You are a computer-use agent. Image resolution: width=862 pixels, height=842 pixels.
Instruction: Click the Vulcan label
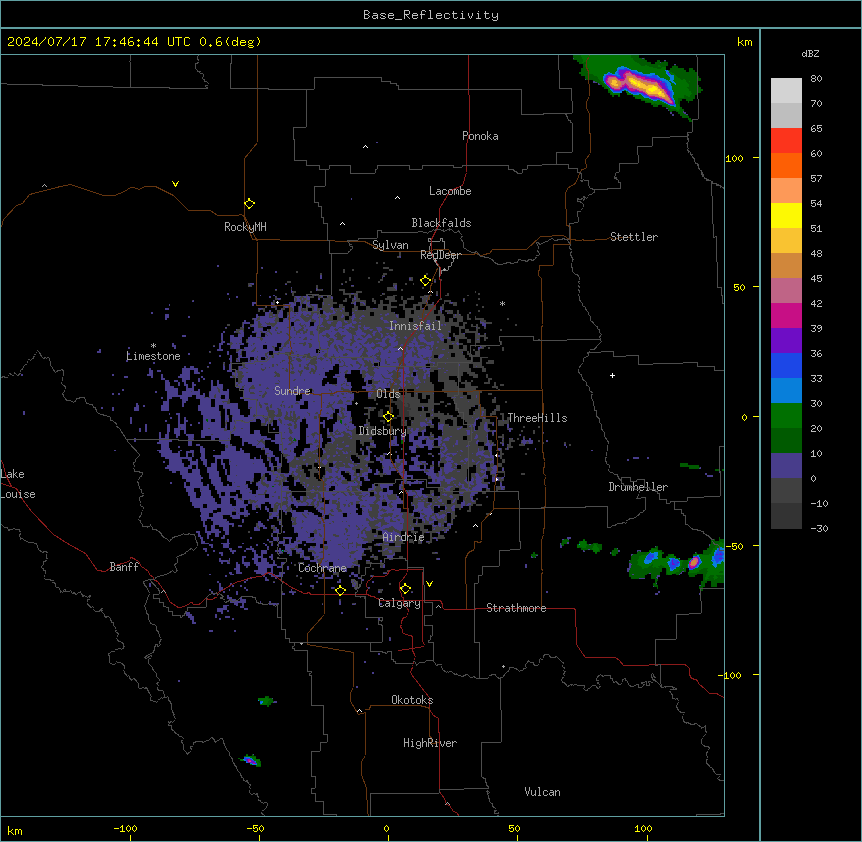[x=542, y=792]
